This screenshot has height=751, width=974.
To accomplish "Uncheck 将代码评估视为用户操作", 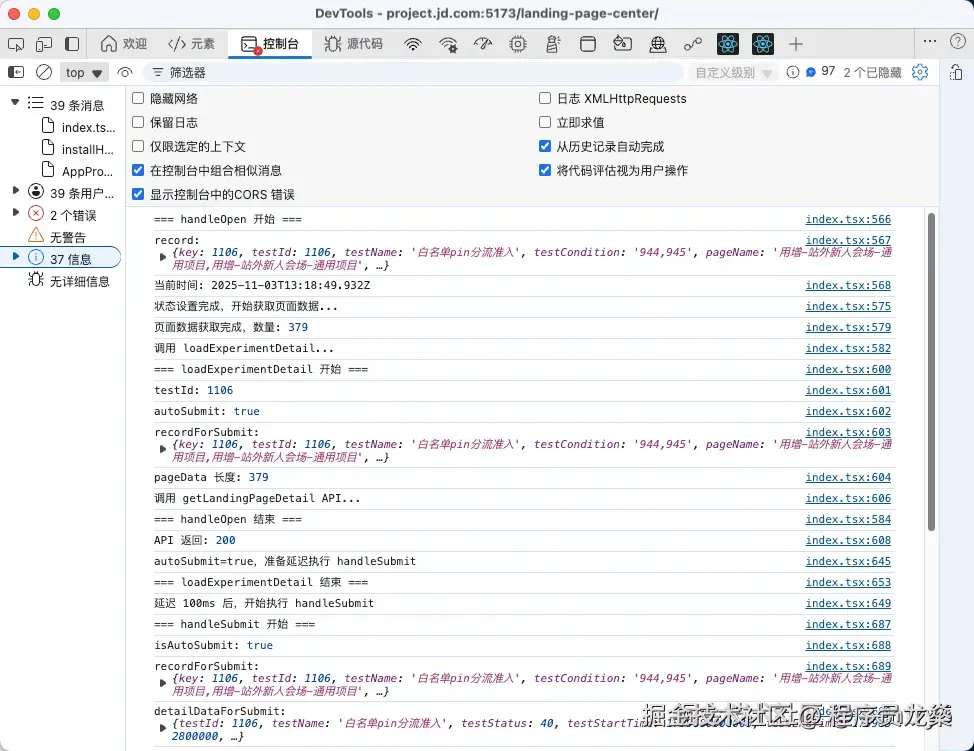I will (545, 170).
